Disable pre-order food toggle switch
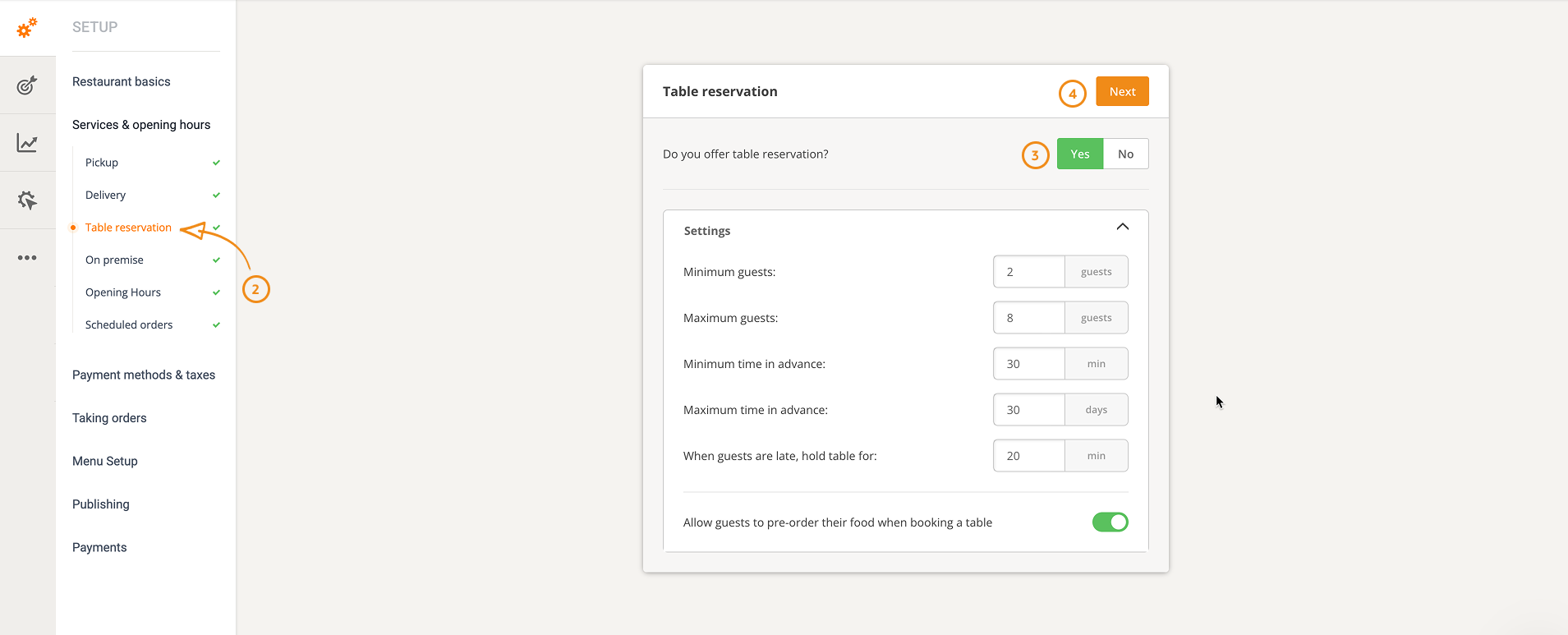Image resolution: width=1568 pixels, height=635 pixels. (1110, 522)
